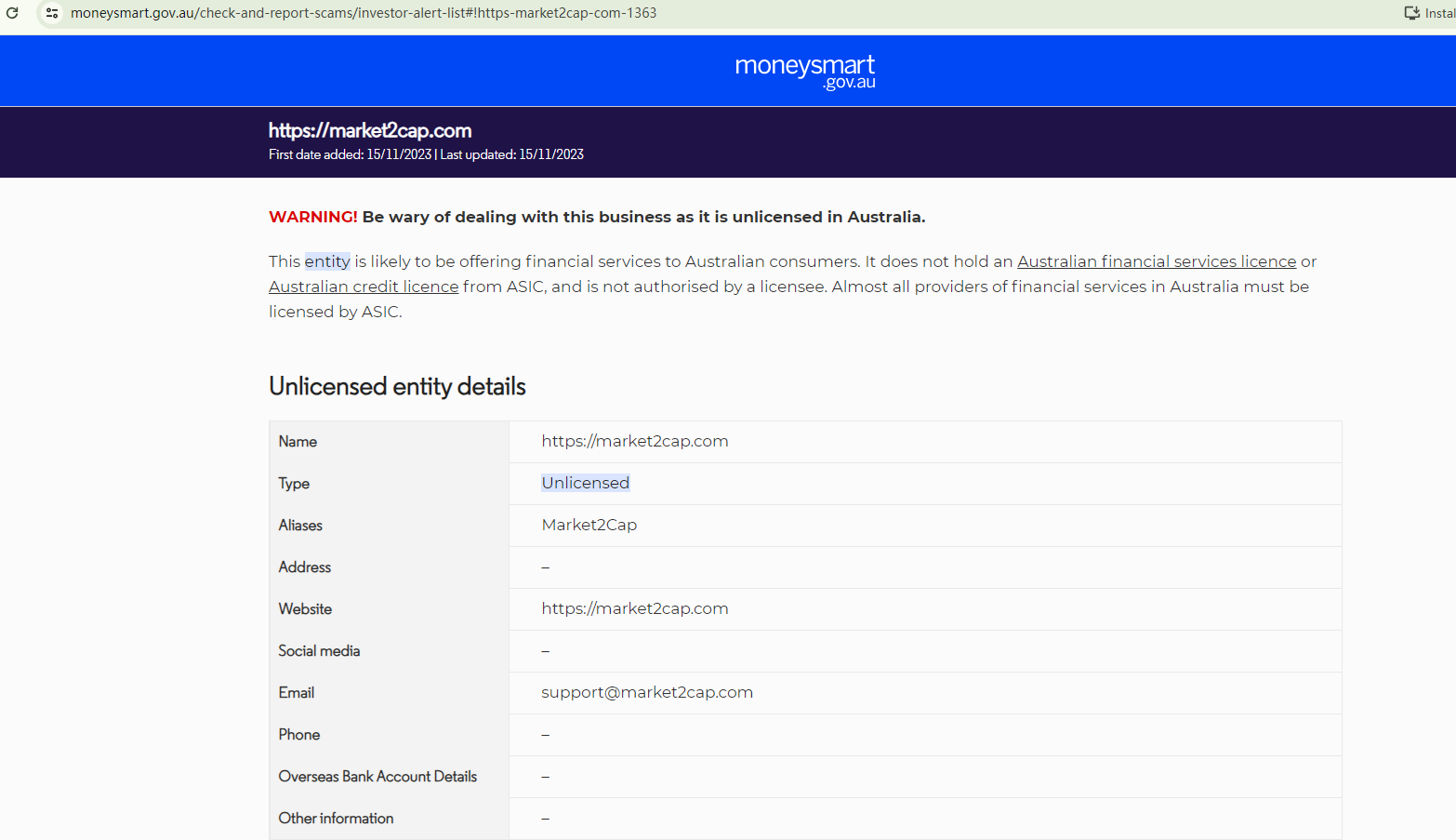Click the https://market2cap.com page heading
Viewport: 1456px width, 840px height.
point(370,130)
